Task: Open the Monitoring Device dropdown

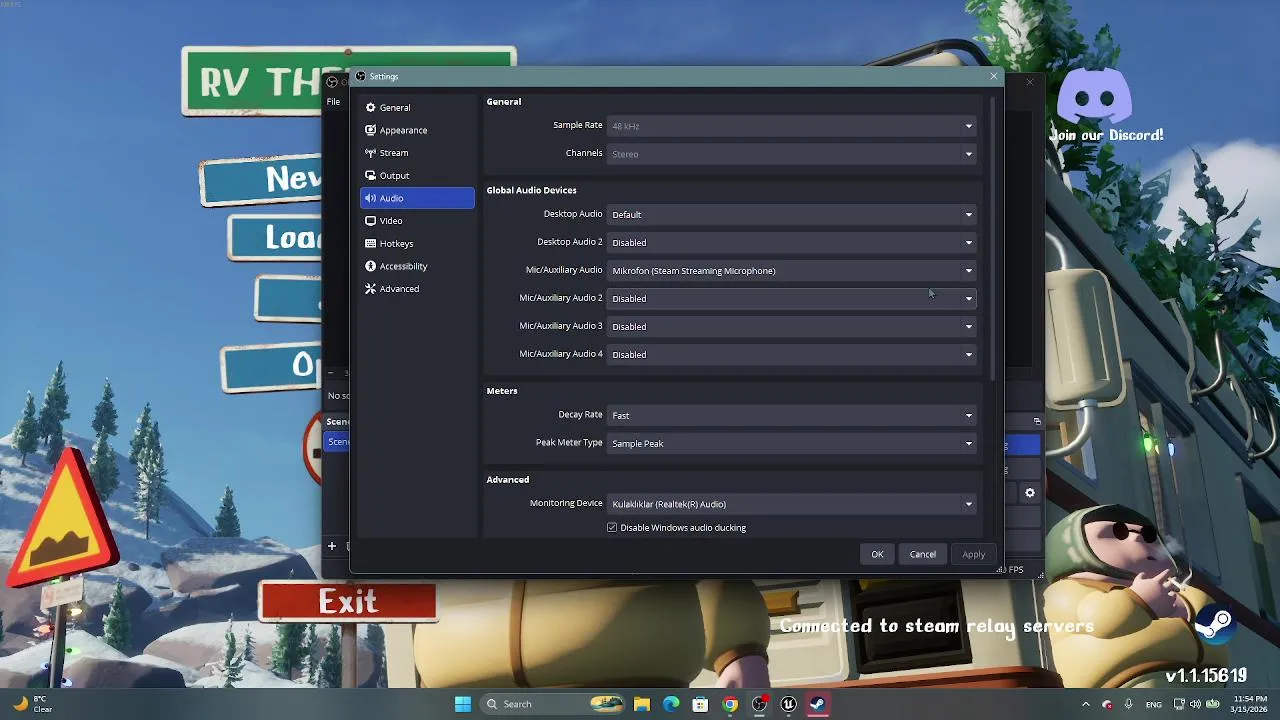Action: (x=791, y=504)
